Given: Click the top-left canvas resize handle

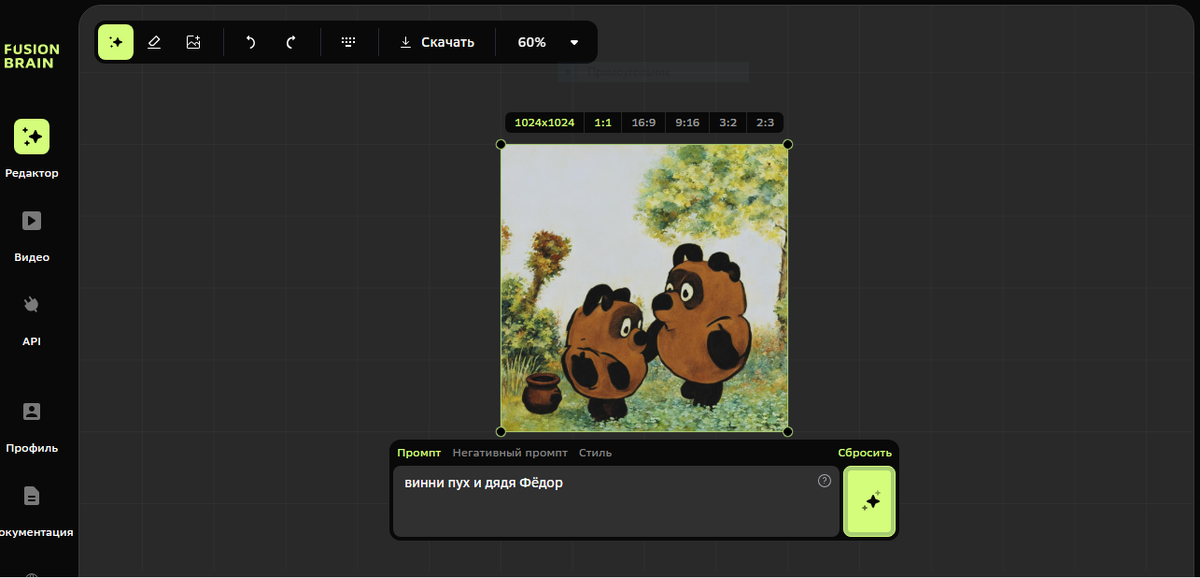Looking at the screenshot, I should click(x=501, y=145).
